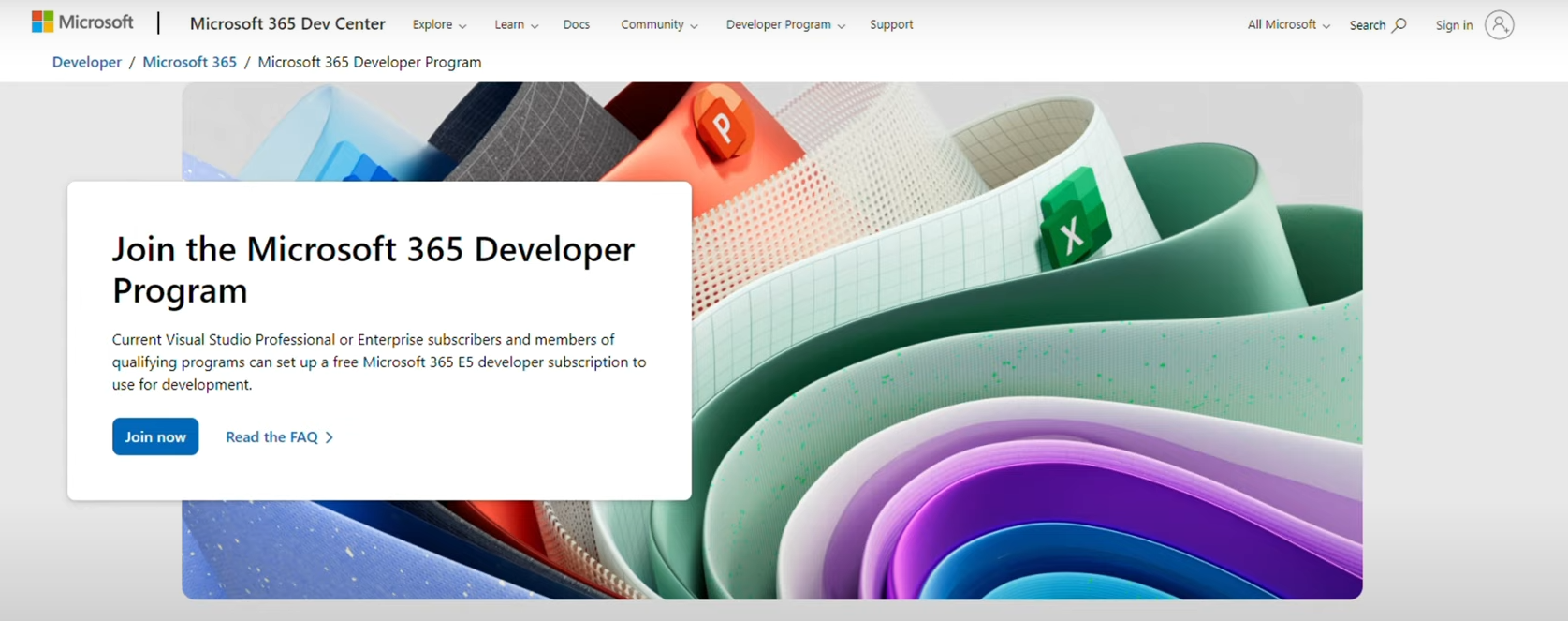
Task: Click the PowerPoint icon in banner
Action: tap(721, 126)
